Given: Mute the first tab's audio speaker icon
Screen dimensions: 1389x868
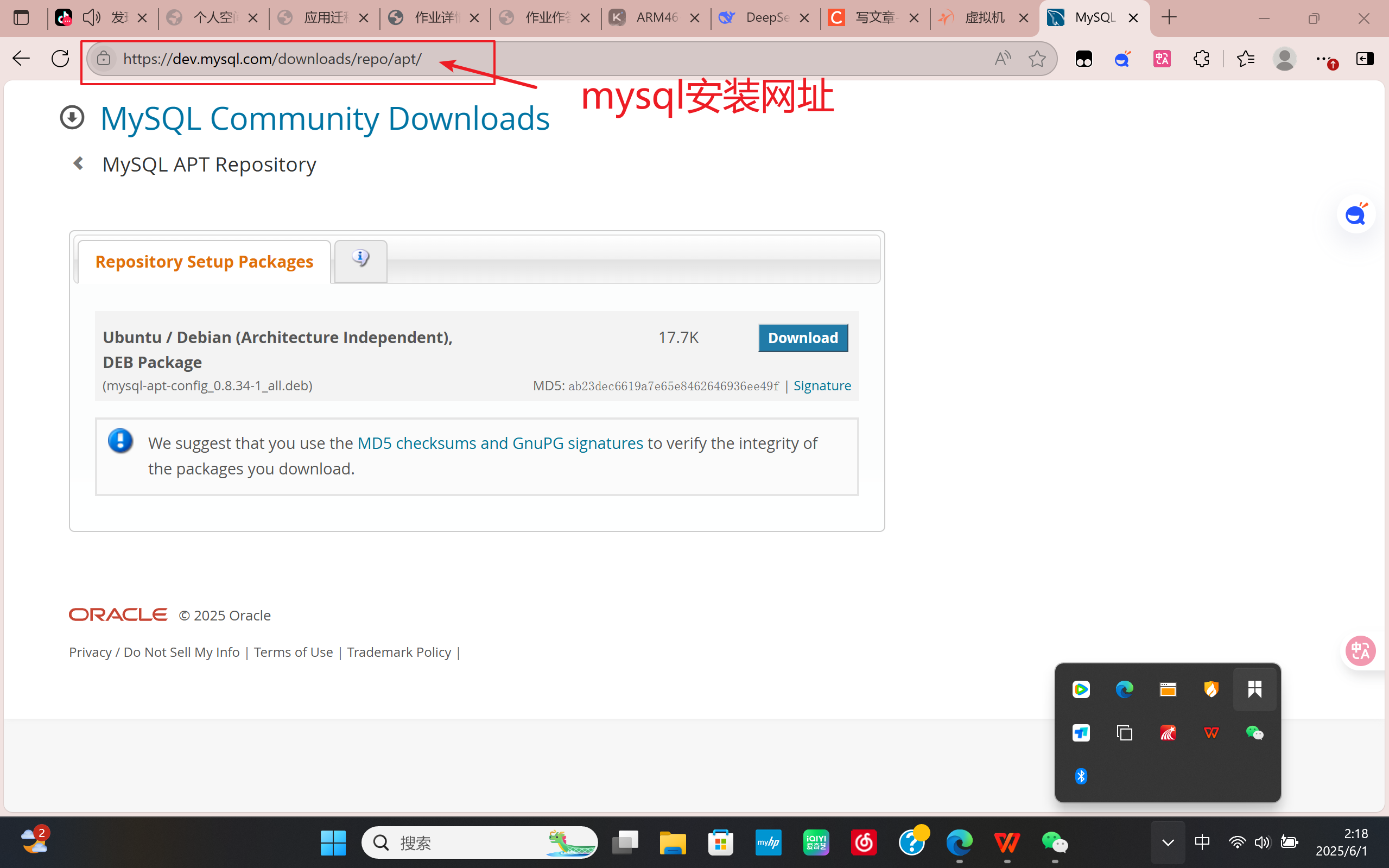Looking at the screenshot, I should (x=92, y=18).
